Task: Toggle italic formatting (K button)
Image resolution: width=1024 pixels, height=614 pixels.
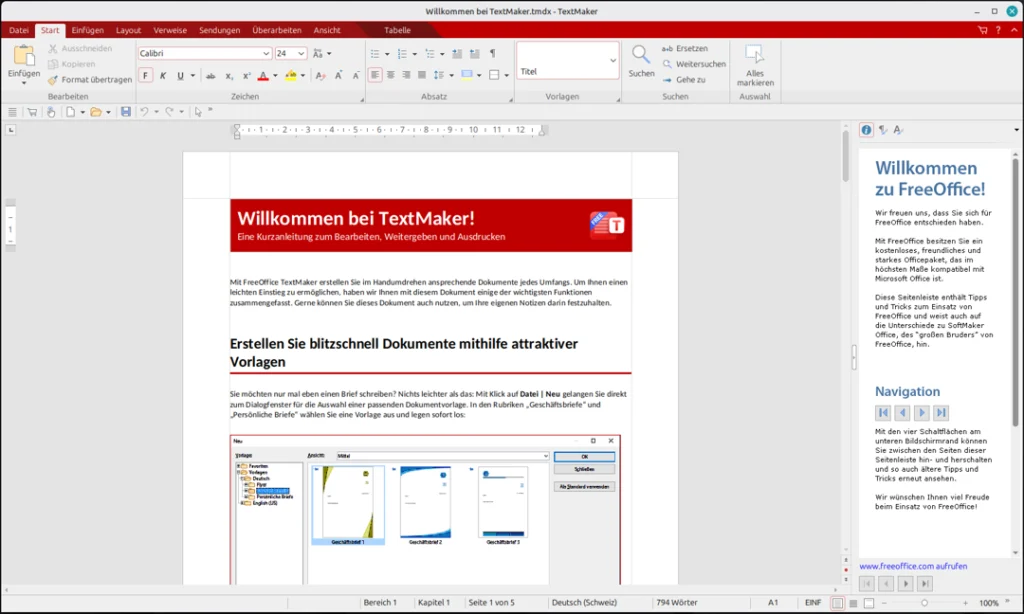Action: pos(163,76)
